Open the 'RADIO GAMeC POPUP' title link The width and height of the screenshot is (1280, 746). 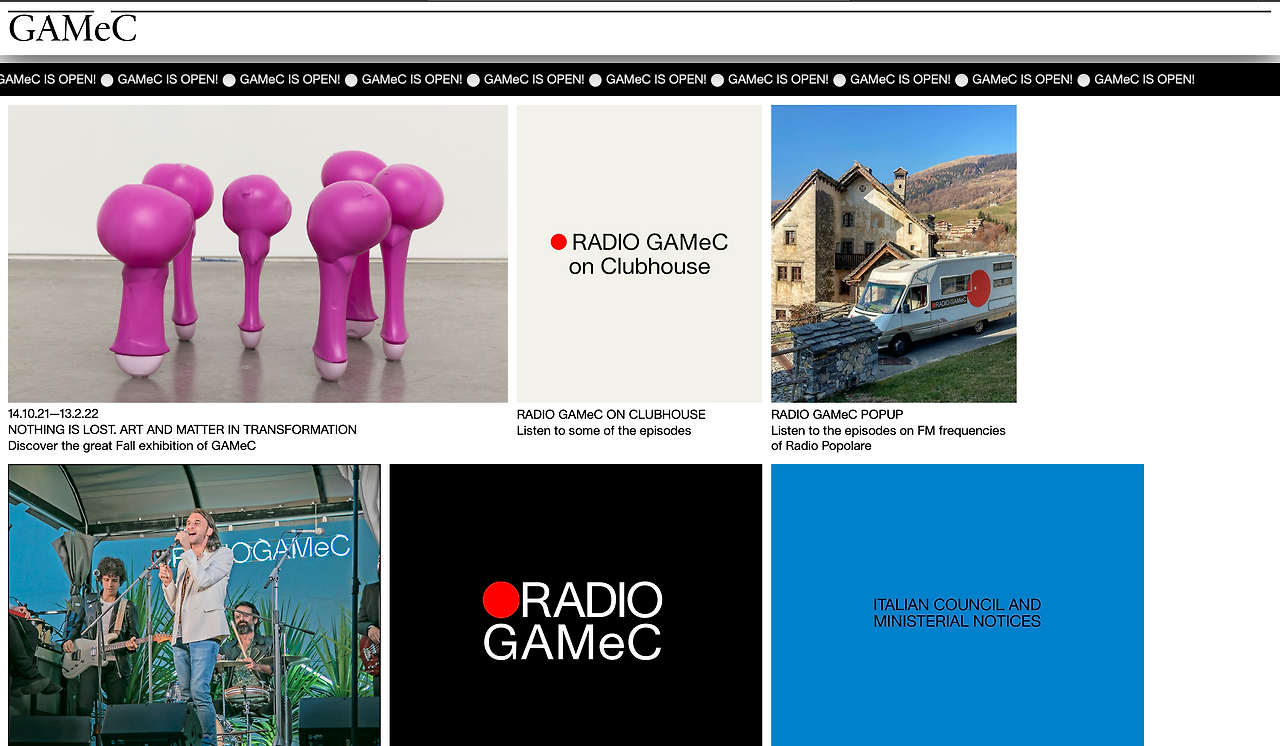tap(837, 415)
